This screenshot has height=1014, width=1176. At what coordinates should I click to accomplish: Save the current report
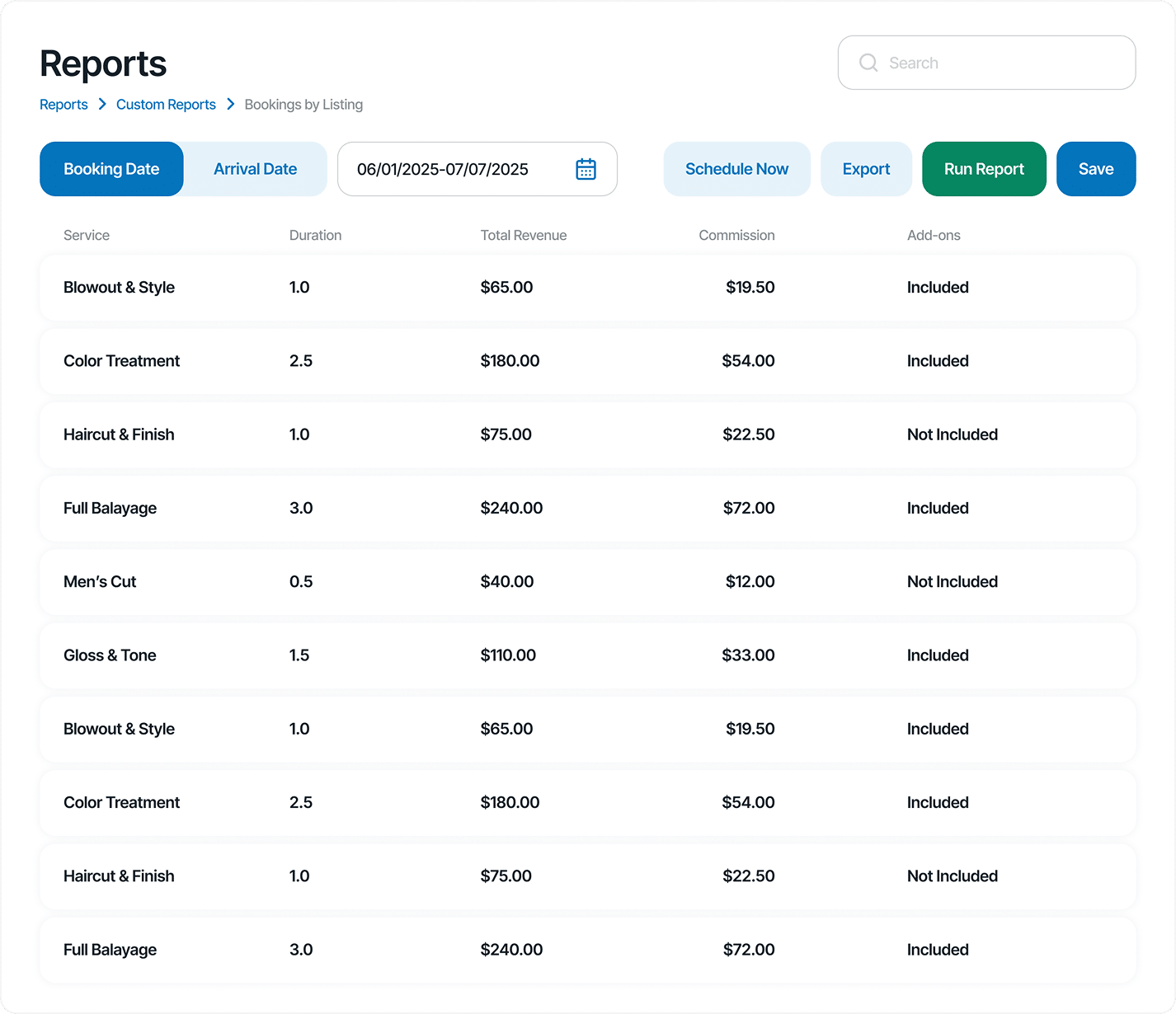click(x=1096, y=169)
